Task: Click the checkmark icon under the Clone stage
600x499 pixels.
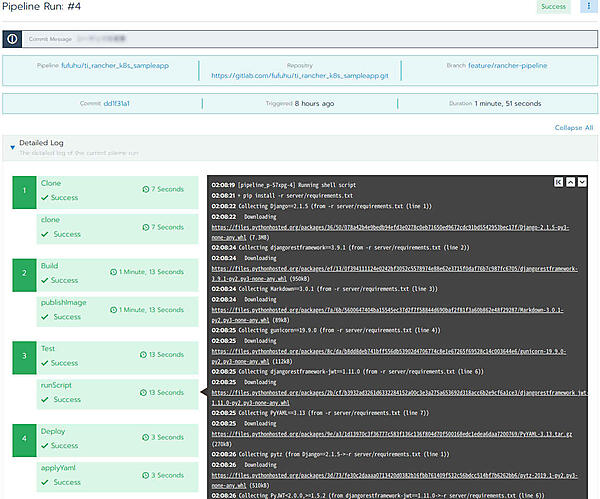Action: pos(46,198)
